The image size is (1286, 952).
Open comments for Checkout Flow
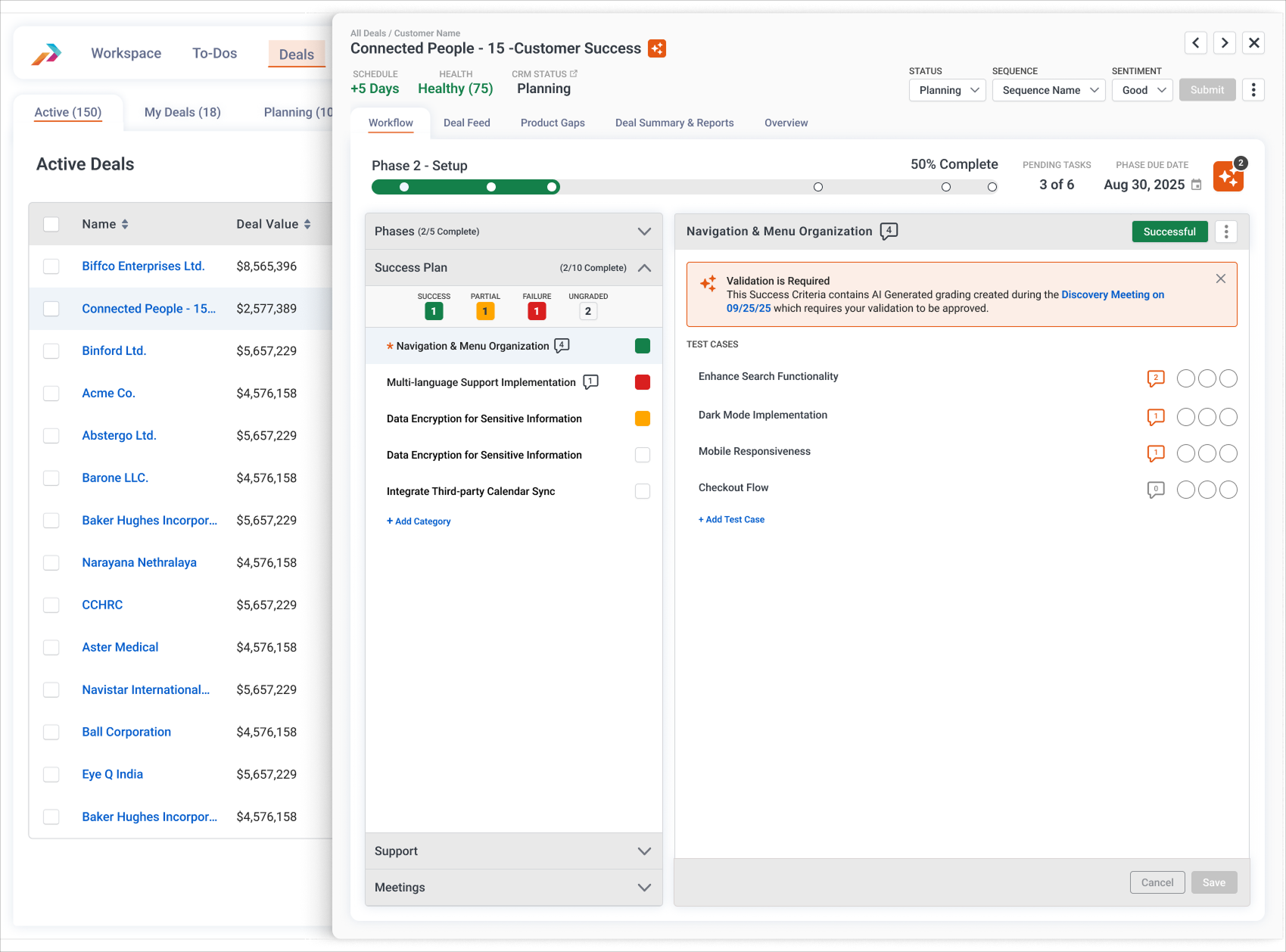pyautogui.click(x=1156, y=490)
